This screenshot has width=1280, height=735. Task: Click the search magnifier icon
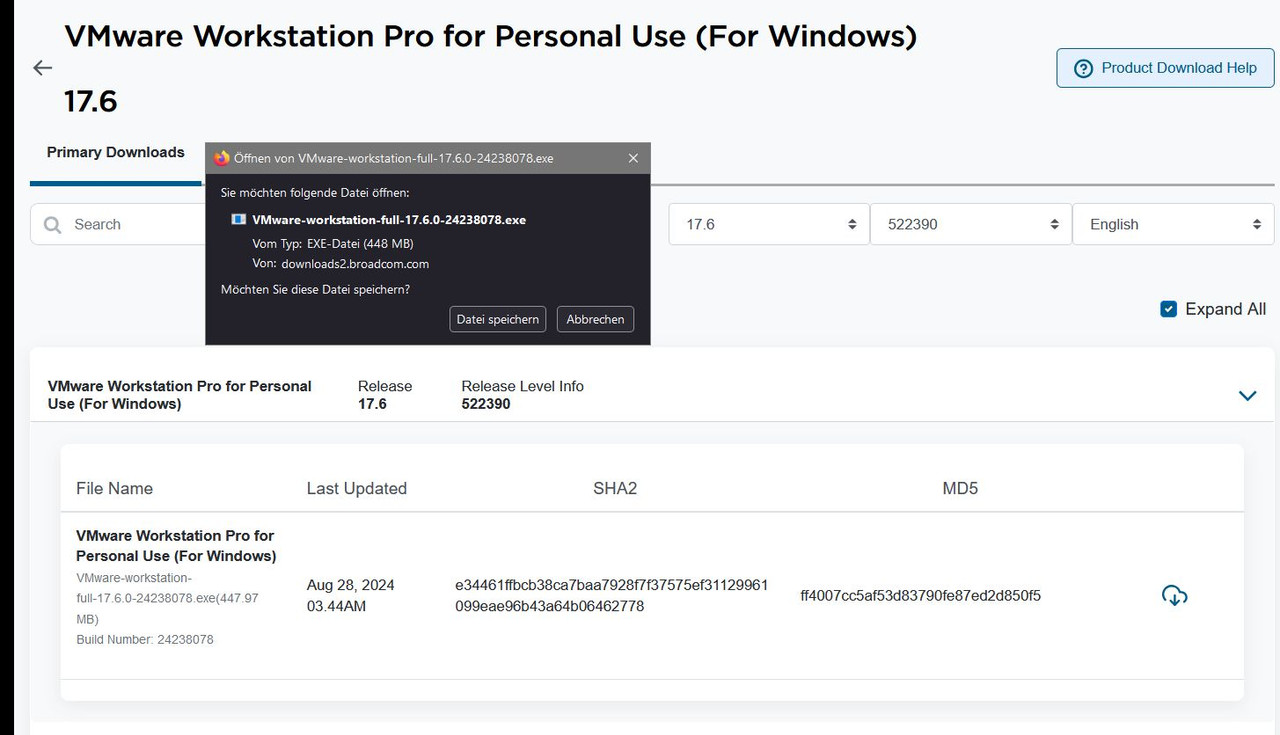tap(53, 225)
